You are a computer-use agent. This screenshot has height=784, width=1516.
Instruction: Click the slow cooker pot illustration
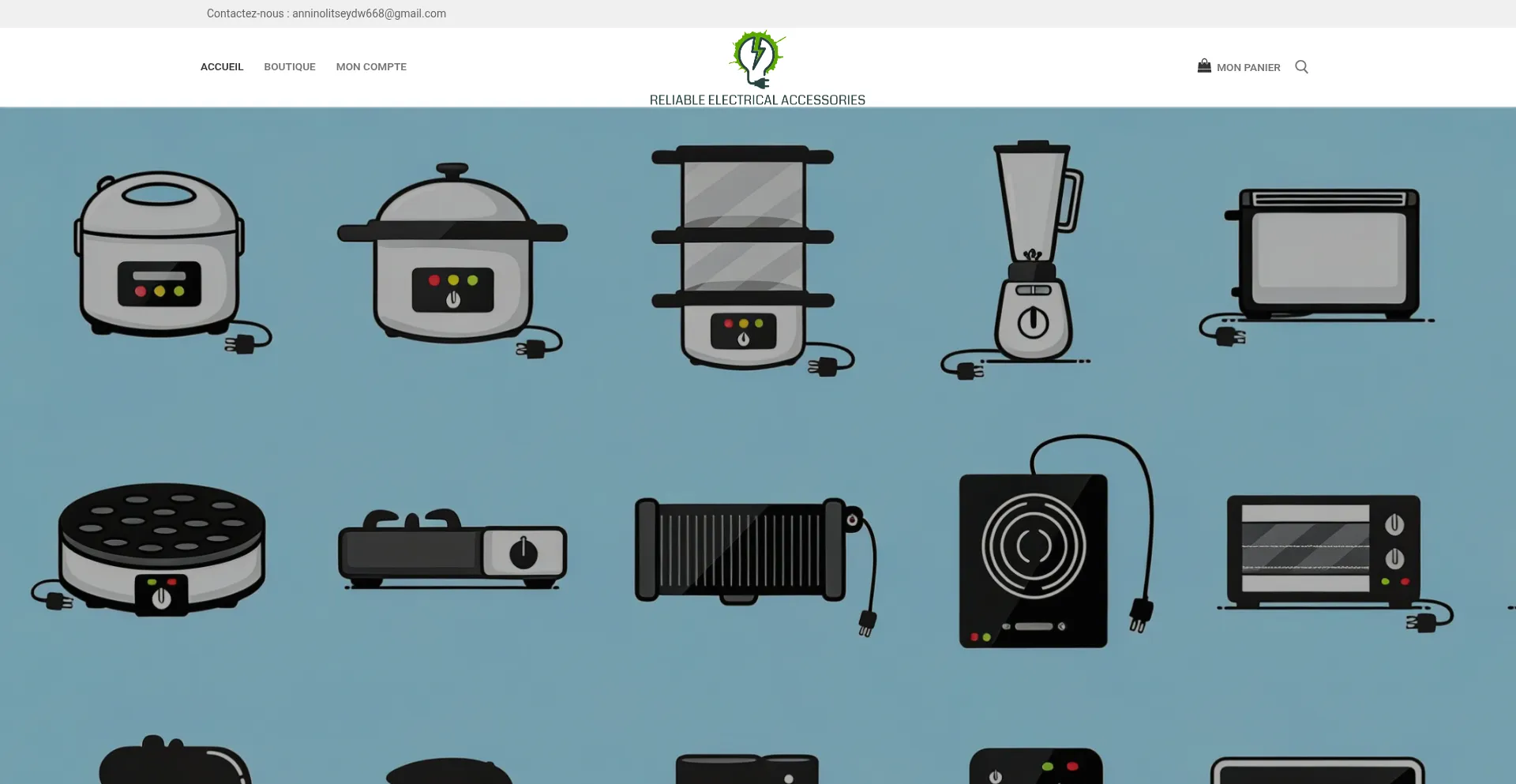[452, 261]
